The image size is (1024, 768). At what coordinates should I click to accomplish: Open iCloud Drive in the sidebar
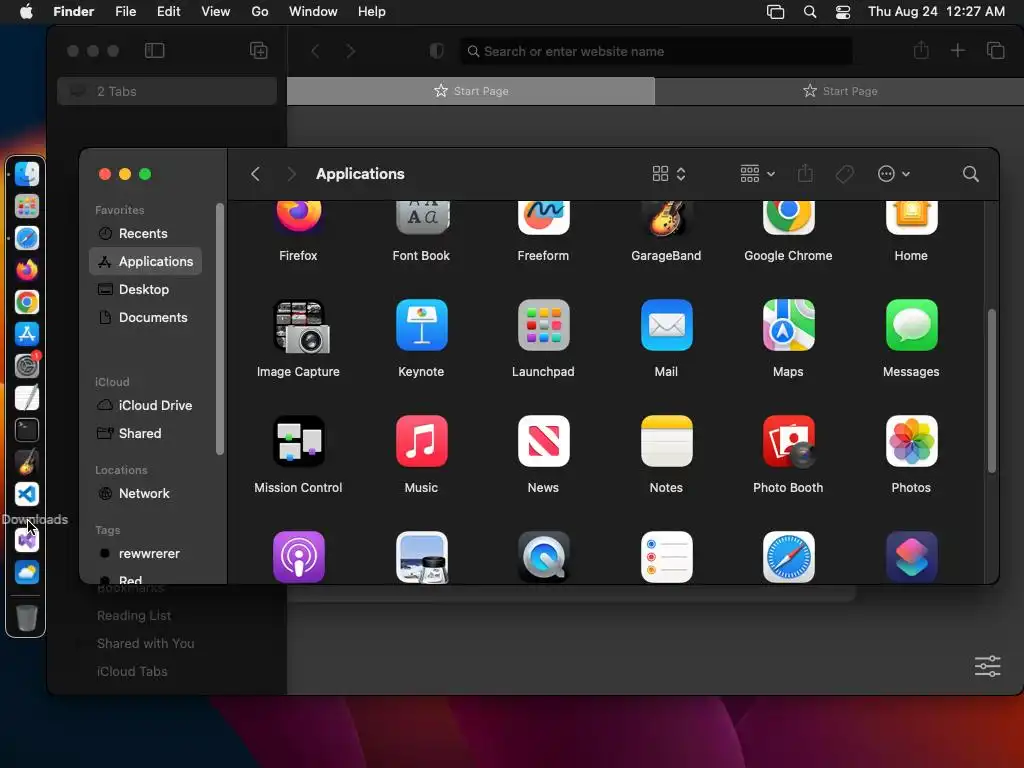pyautogui.click(x=146, y=405)
